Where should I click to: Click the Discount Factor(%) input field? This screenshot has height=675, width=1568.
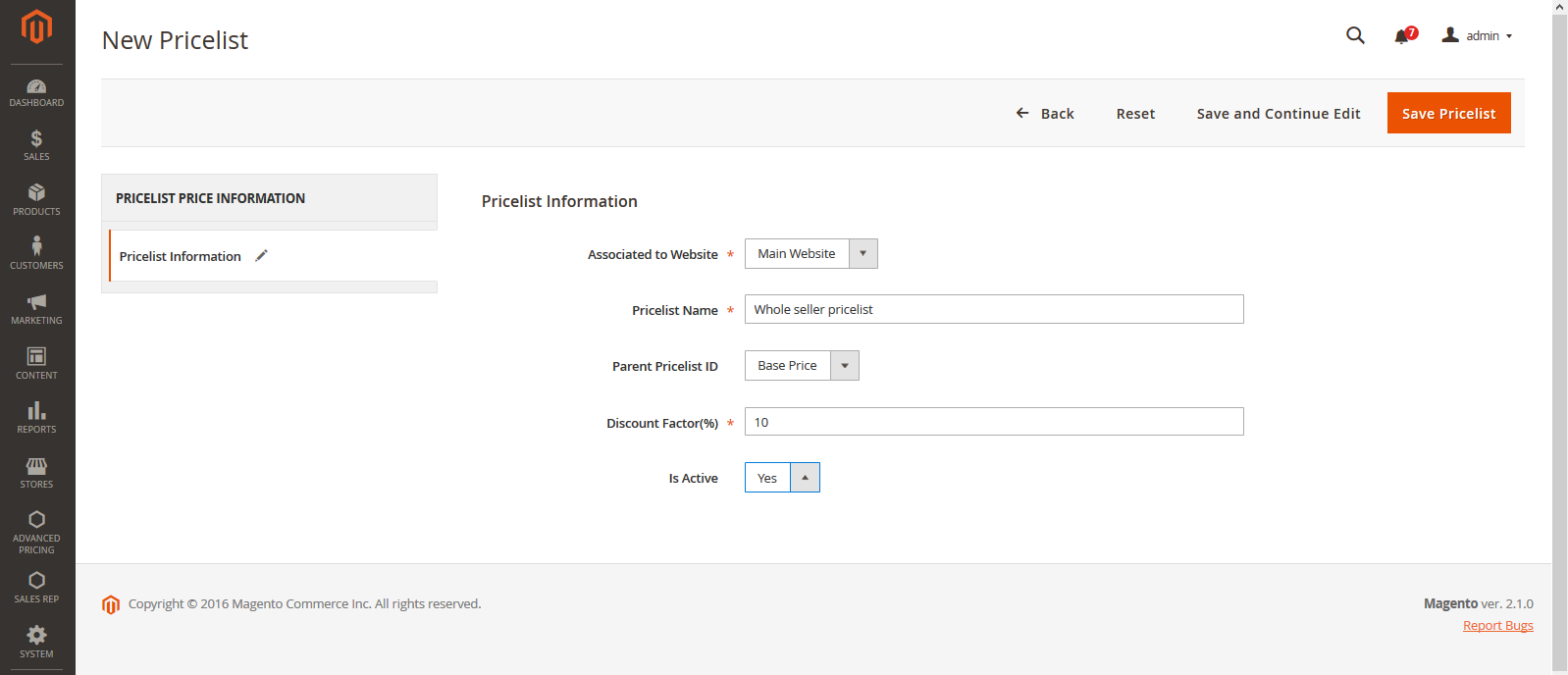[x=994, y=422]
